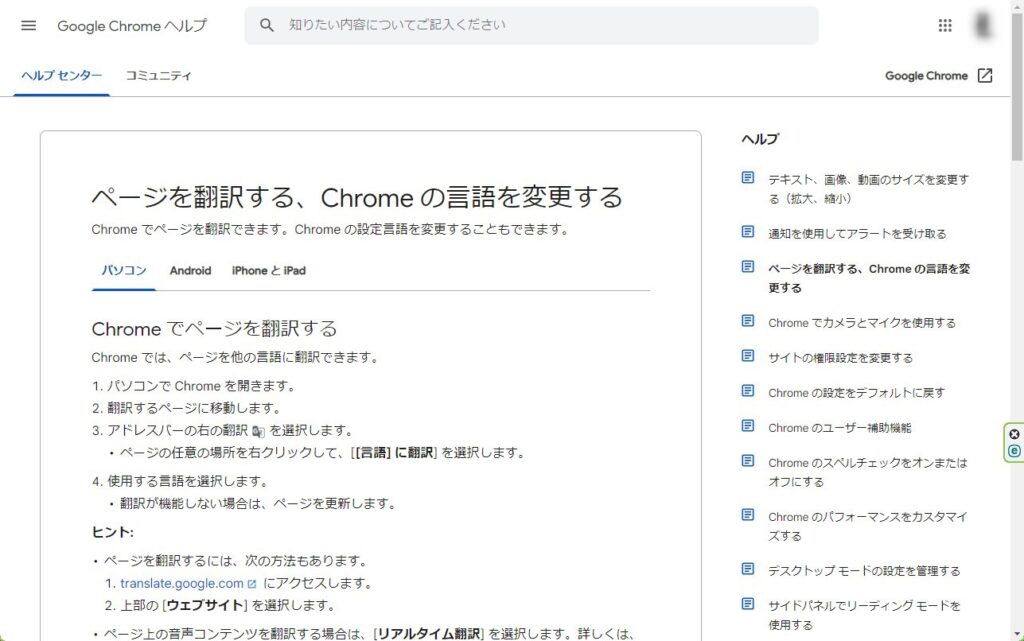The image size is (1024, 641).
Task: Click document icon beside 通知を使用してアラートを受け取る
Action: pos(748,232)
